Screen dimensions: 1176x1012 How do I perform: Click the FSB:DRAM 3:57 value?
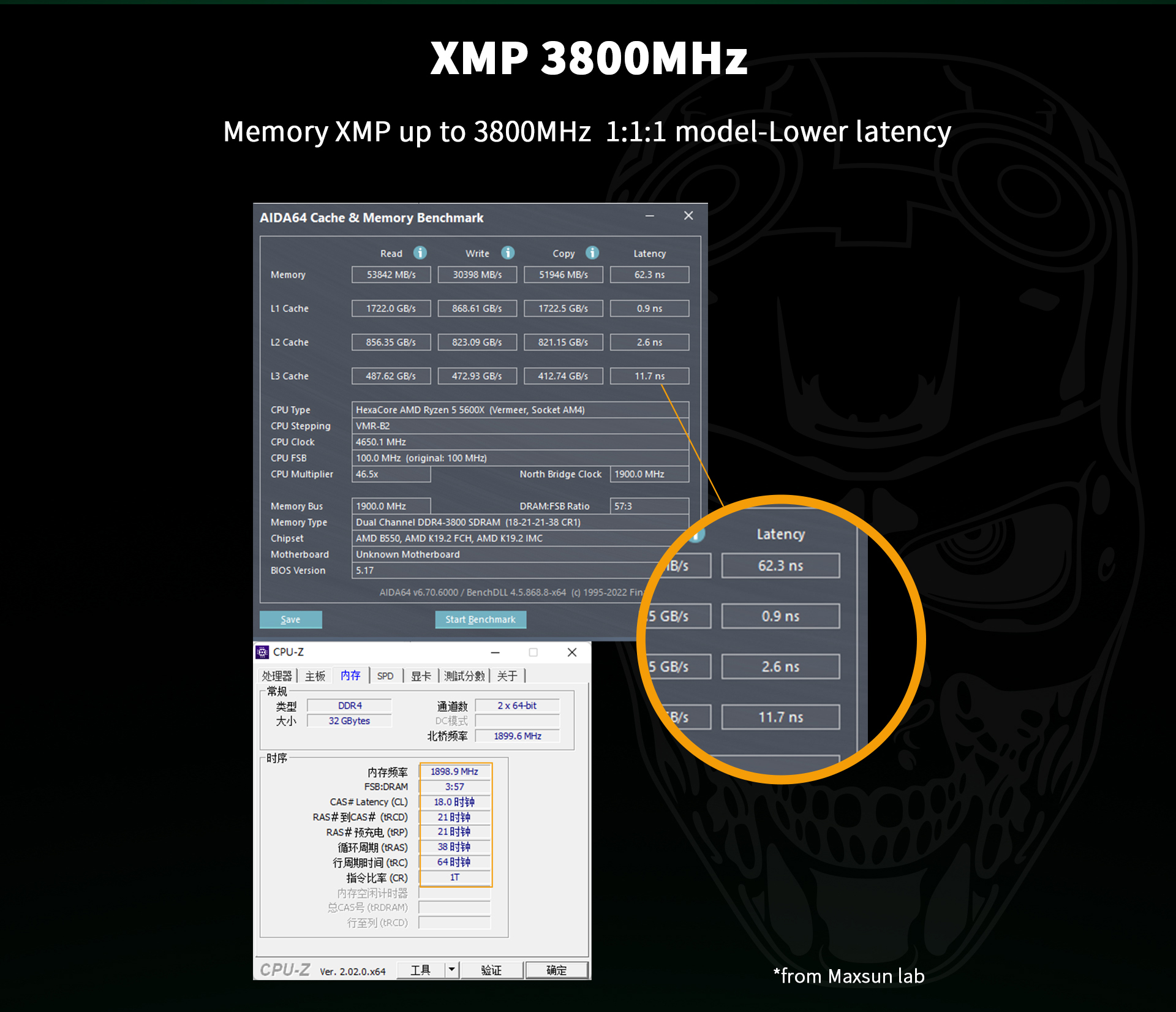tap(454, 787)
